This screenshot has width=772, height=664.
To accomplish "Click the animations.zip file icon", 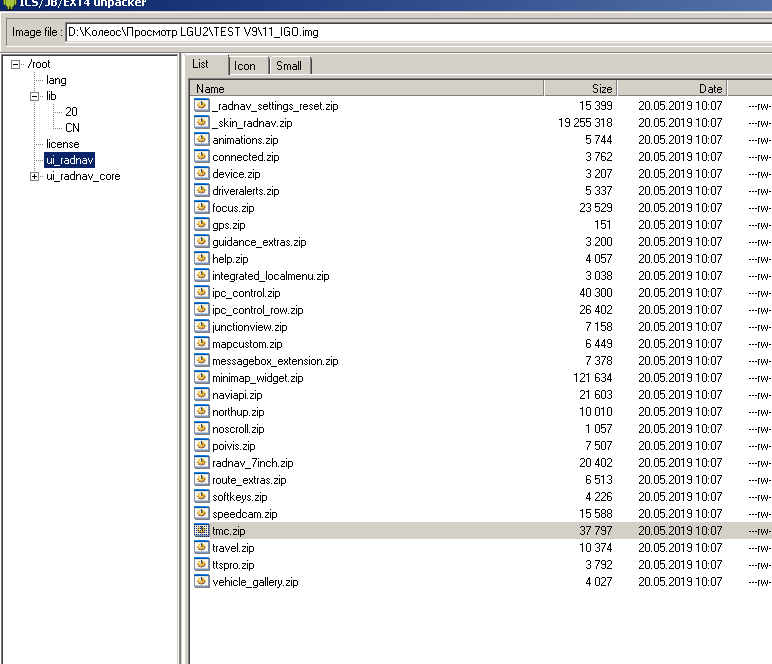I will (201, 139).
